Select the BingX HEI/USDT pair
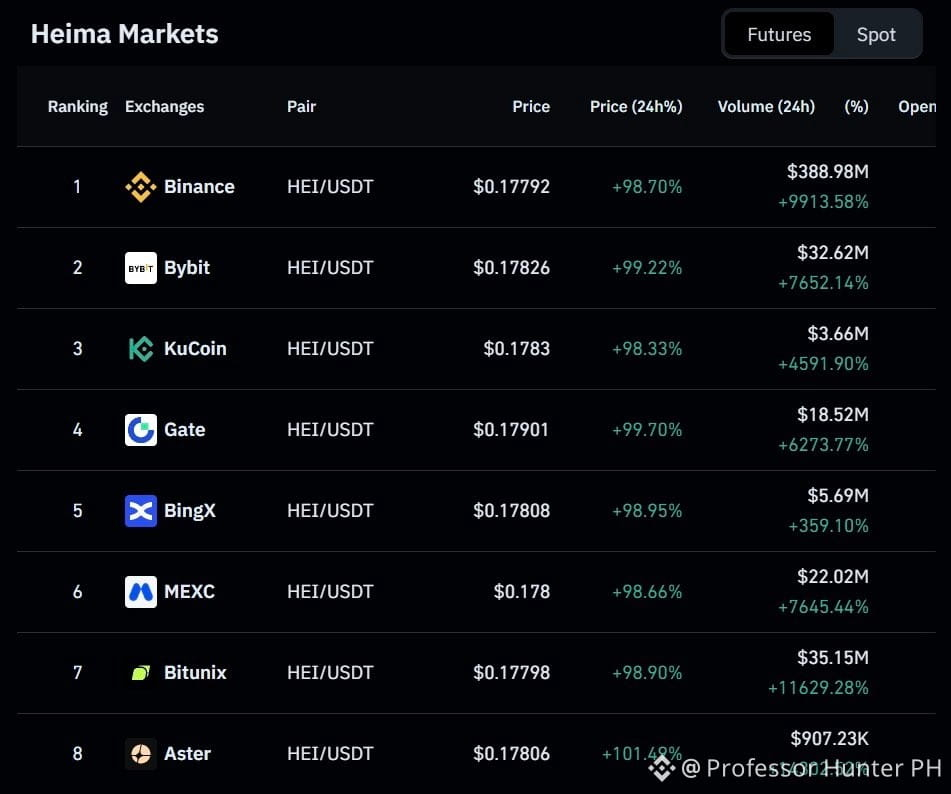Image resolution: width=951 pixels, height=794 pixels. [x=330, y=511]
